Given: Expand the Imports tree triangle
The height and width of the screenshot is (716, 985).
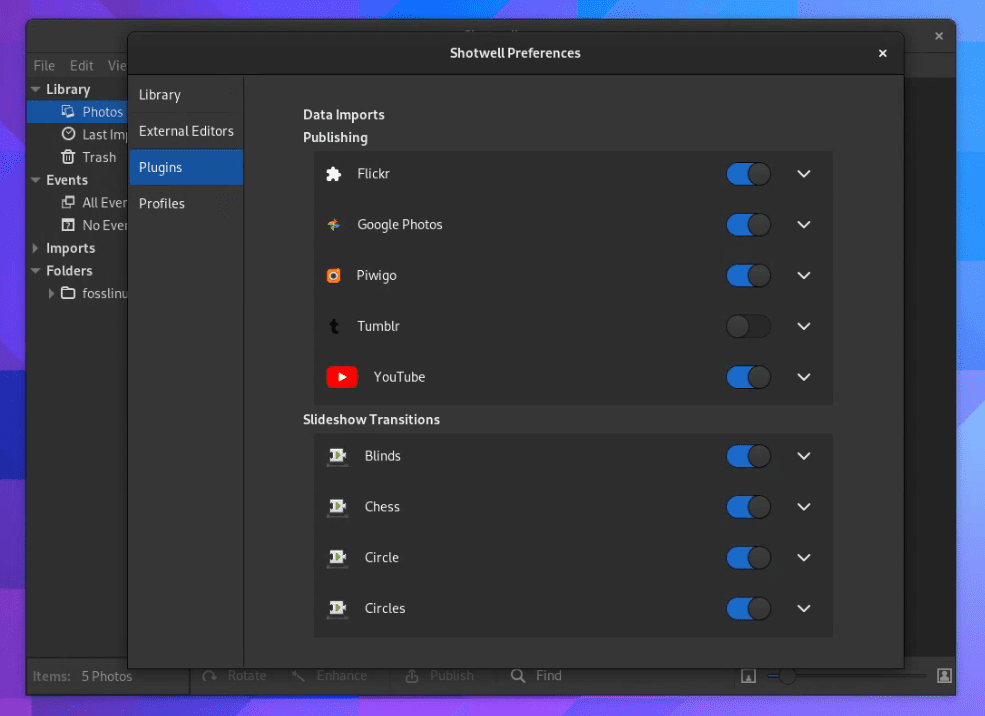Looking at the screenshot, I should (x=36, y=248).
